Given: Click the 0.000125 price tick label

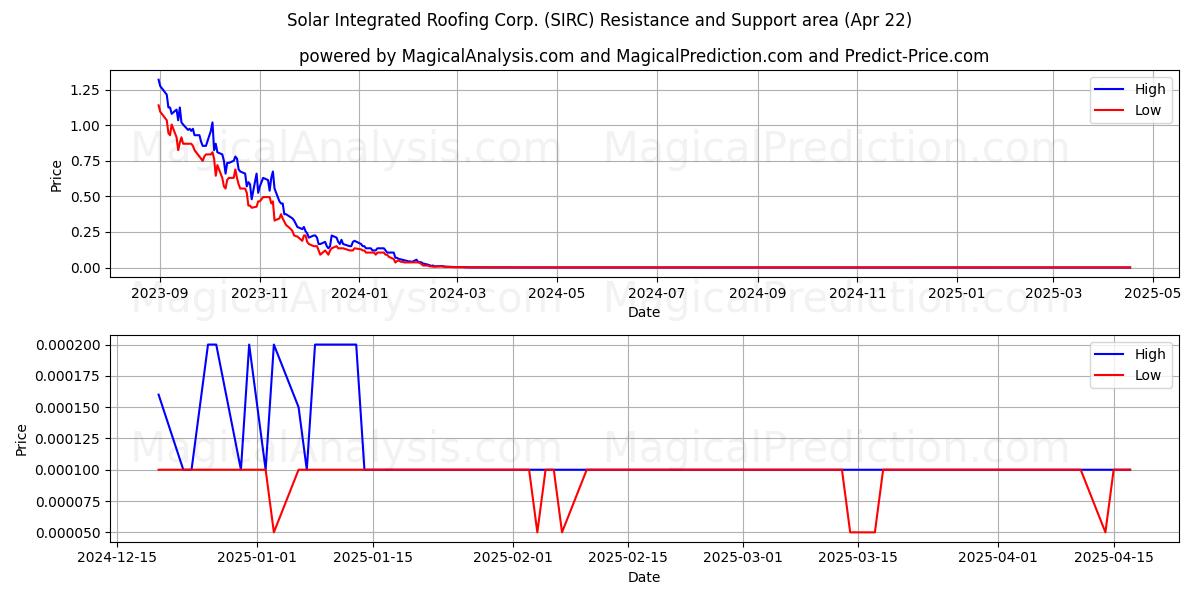Looking at the screenshot, I should coord(69,439).
